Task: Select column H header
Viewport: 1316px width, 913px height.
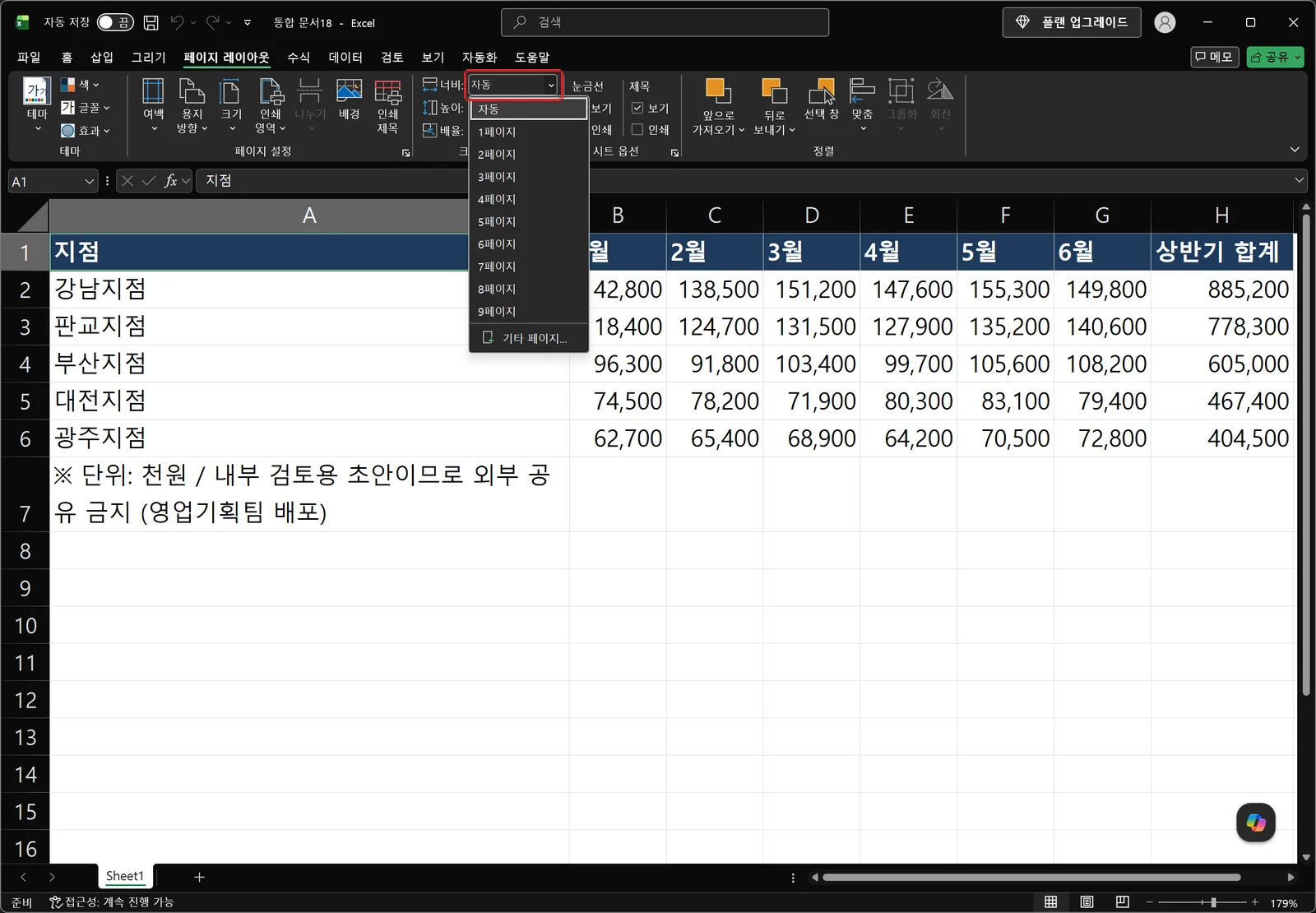Action: tap(1222, 216)
